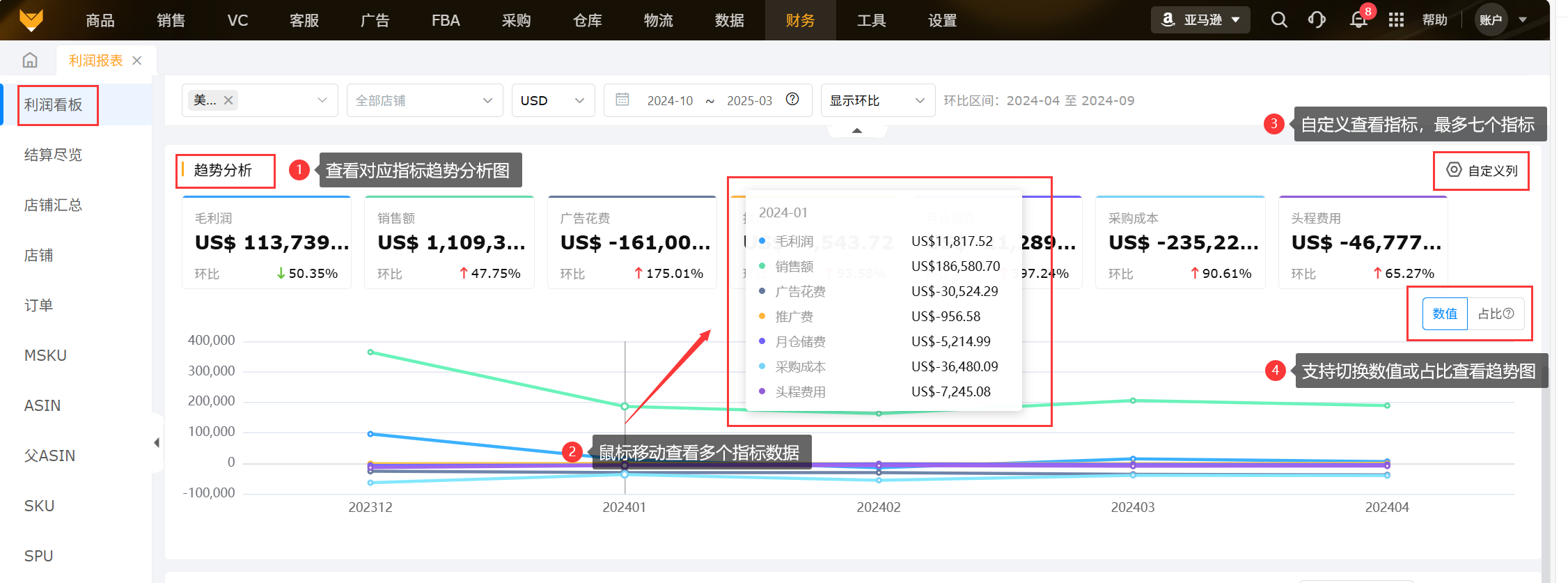
Task: Click the 趋势分析 section title
Action: tap(223, 171)
